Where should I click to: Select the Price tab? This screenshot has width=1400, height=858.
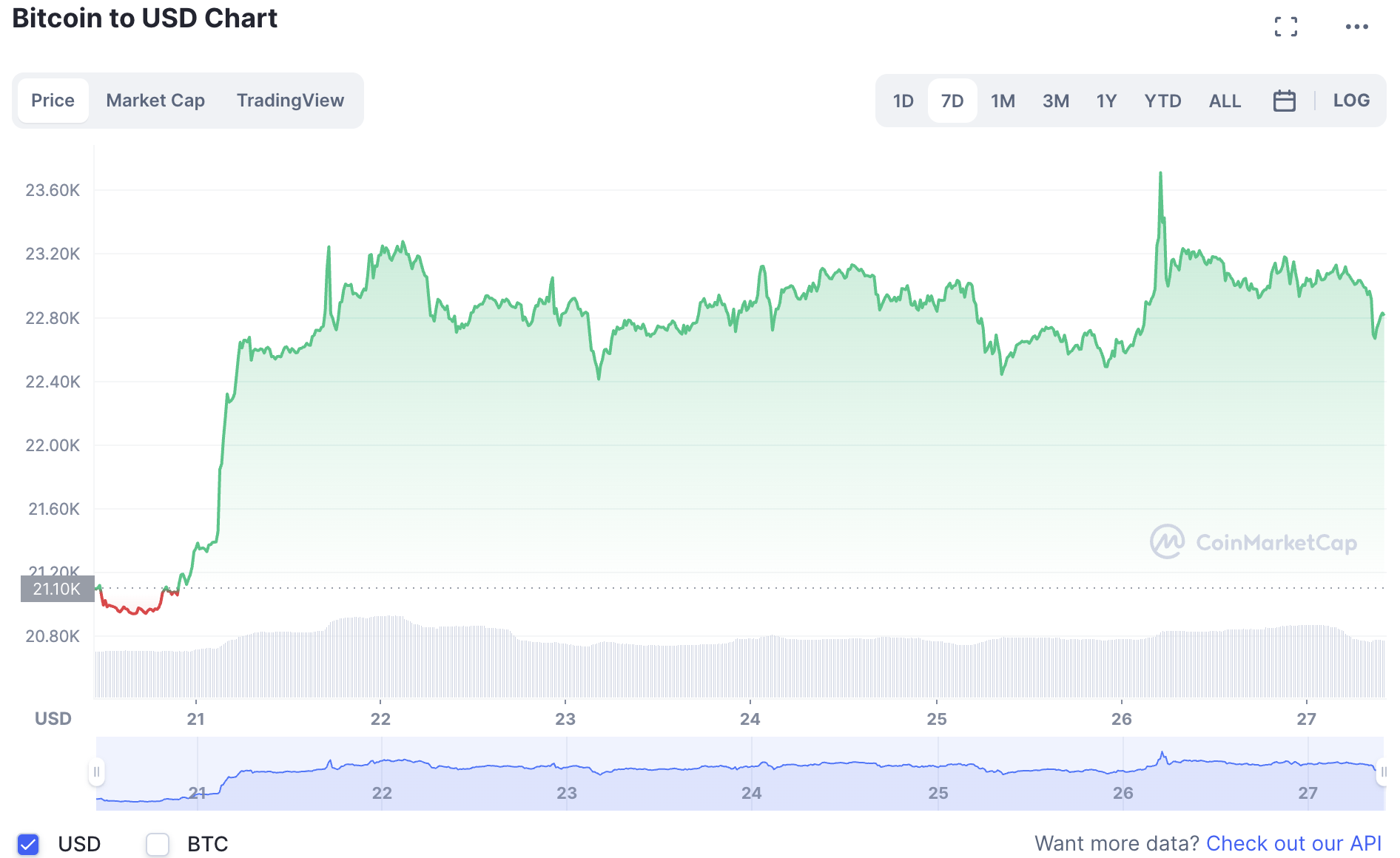pyautogui.click(x=53, y=101)
